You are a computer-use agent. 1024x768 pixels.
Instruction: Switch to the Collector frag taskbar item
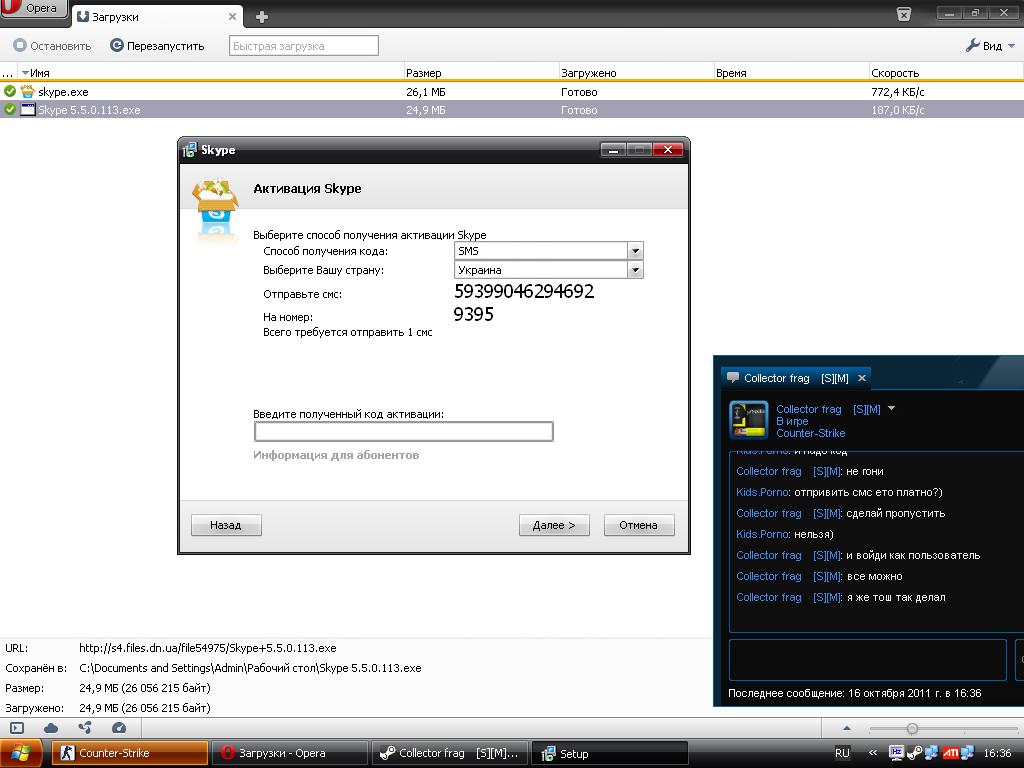[451, 753]
